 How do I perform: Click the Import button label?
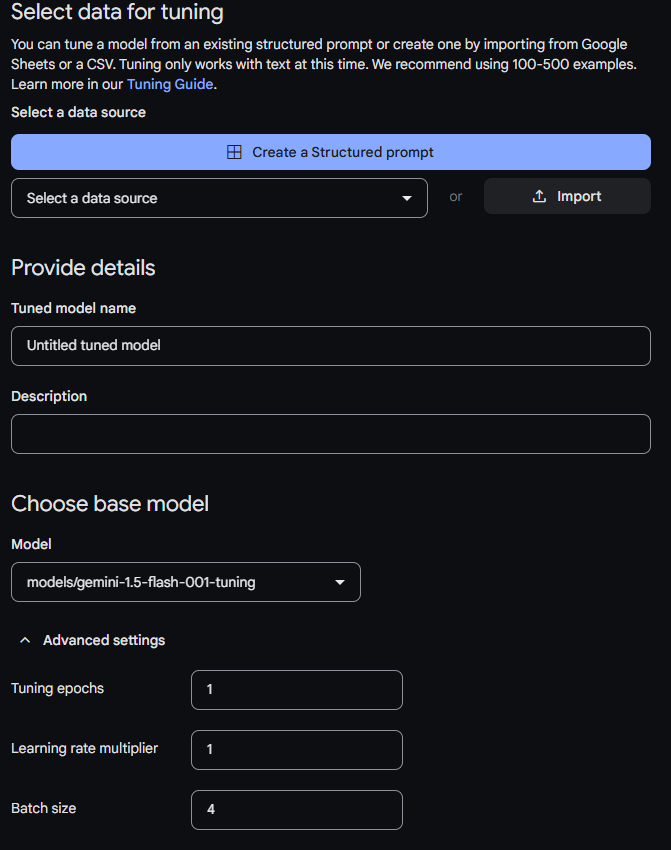pyautogui.click(x=579, y=197)
